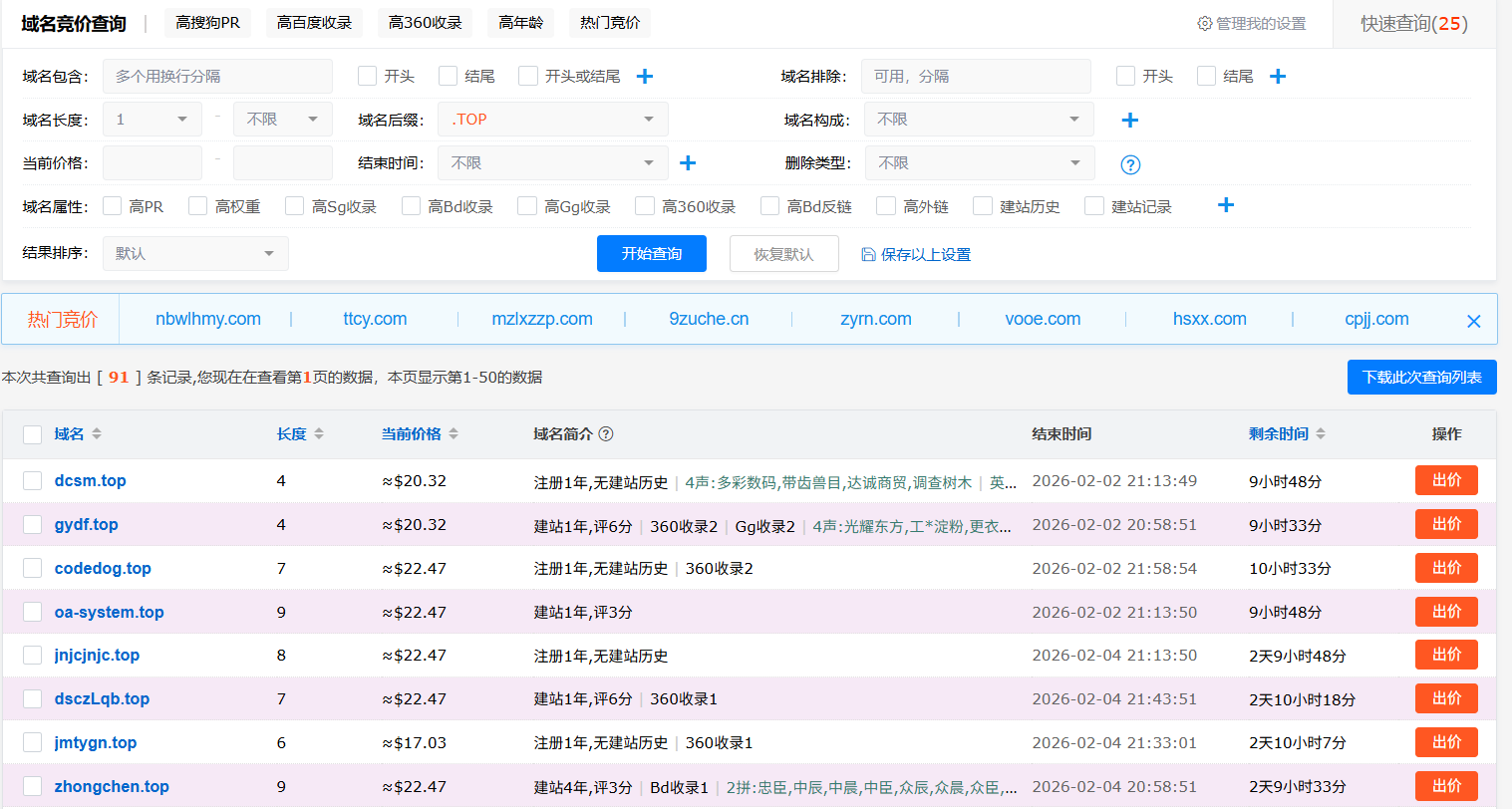Click 出价 button for codedog.top
This screenshot has height=809, width=1512.
[x=1445, y=568]
